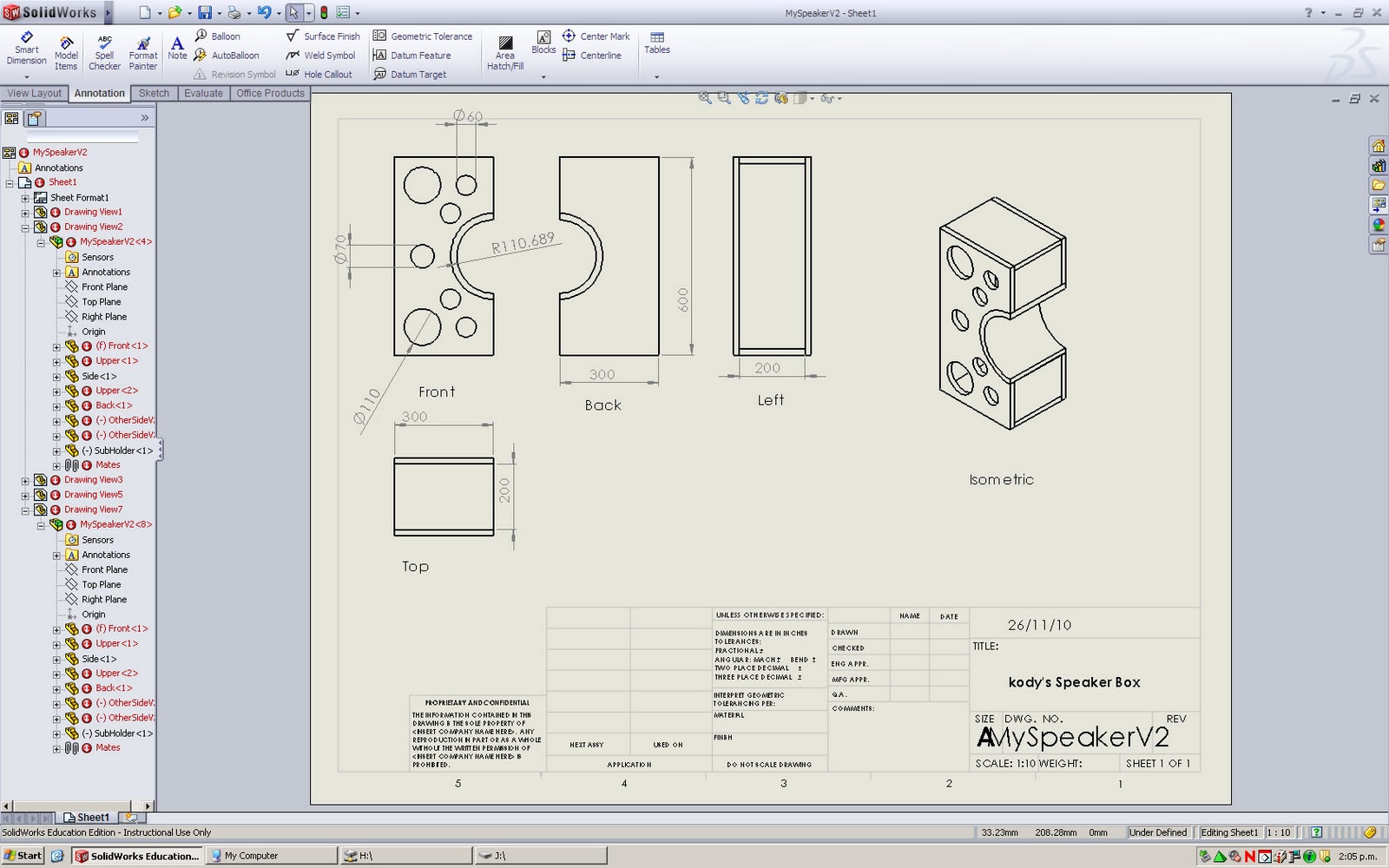Viewport: 1389px width, 868px height.
Task: Insert a Center Mark
Action: pos(596,36)
